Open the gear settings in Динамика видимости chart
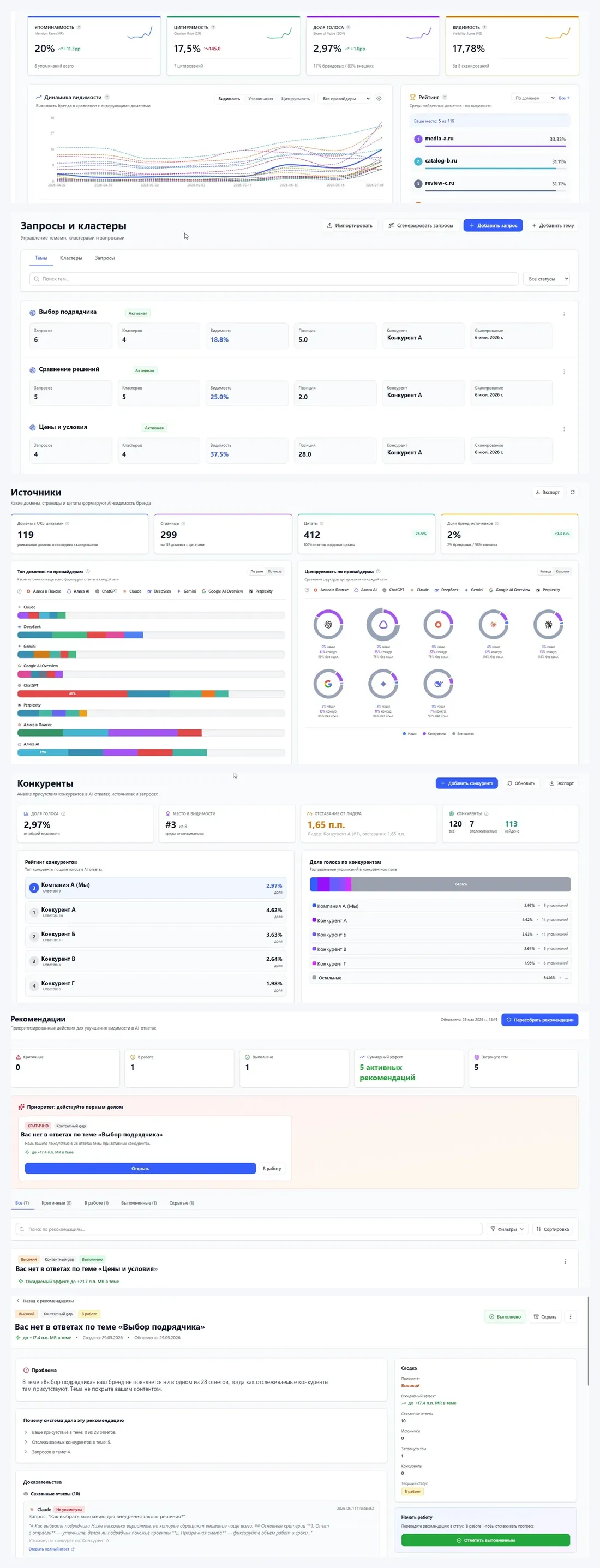Screen dimensions: 600x1568 coord(379,99)
